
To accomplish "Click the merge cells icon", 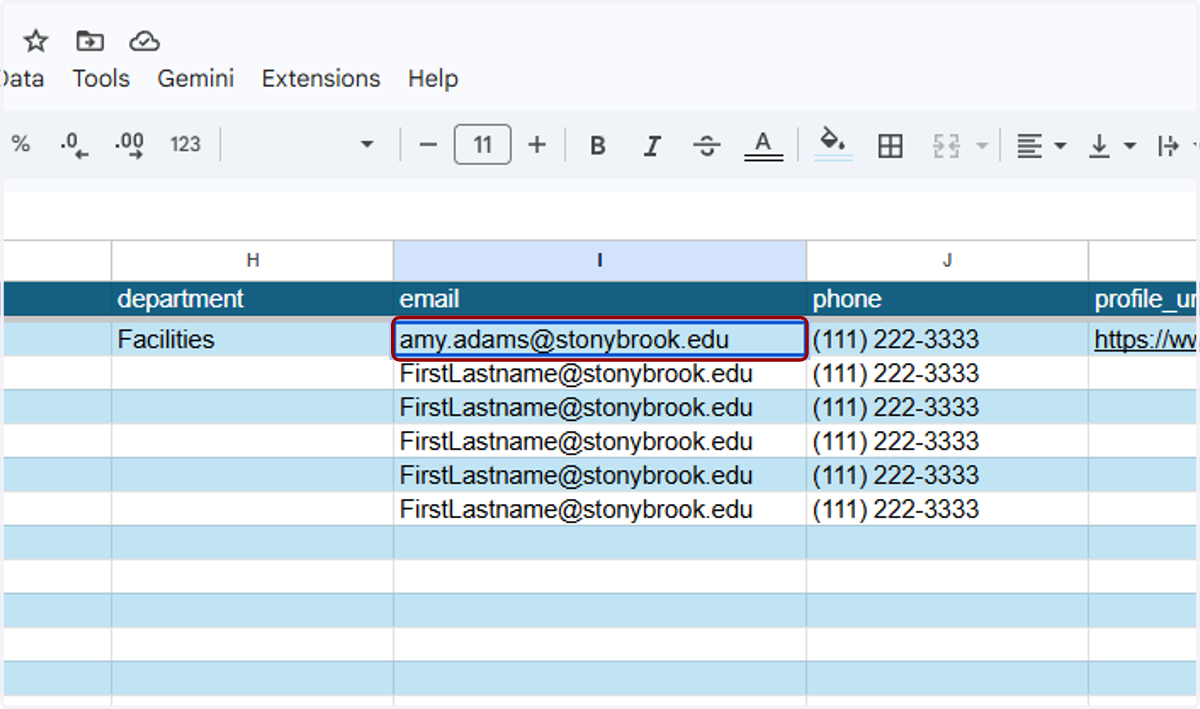I will [x=946, y=146].
